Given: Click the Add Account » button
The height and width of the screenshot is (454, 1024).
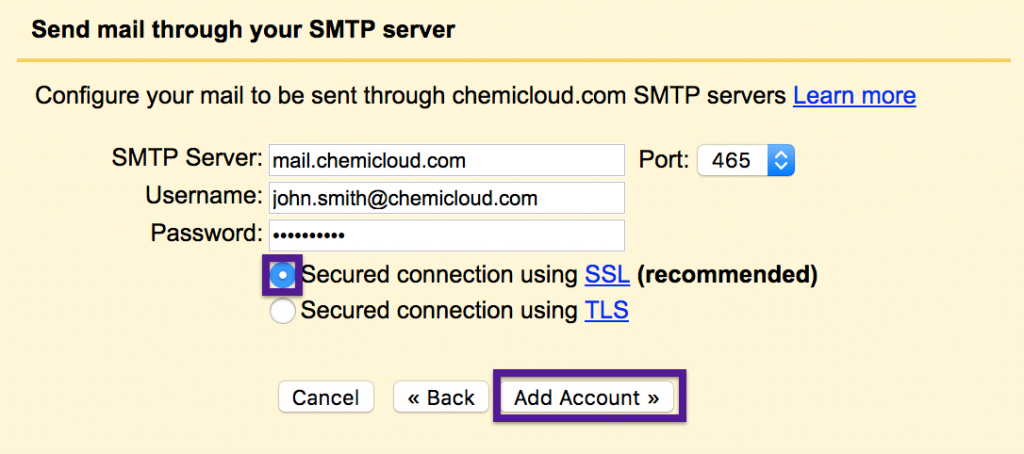Looking at the screenshot, I should pyautogui.click(x=587, y=397).
